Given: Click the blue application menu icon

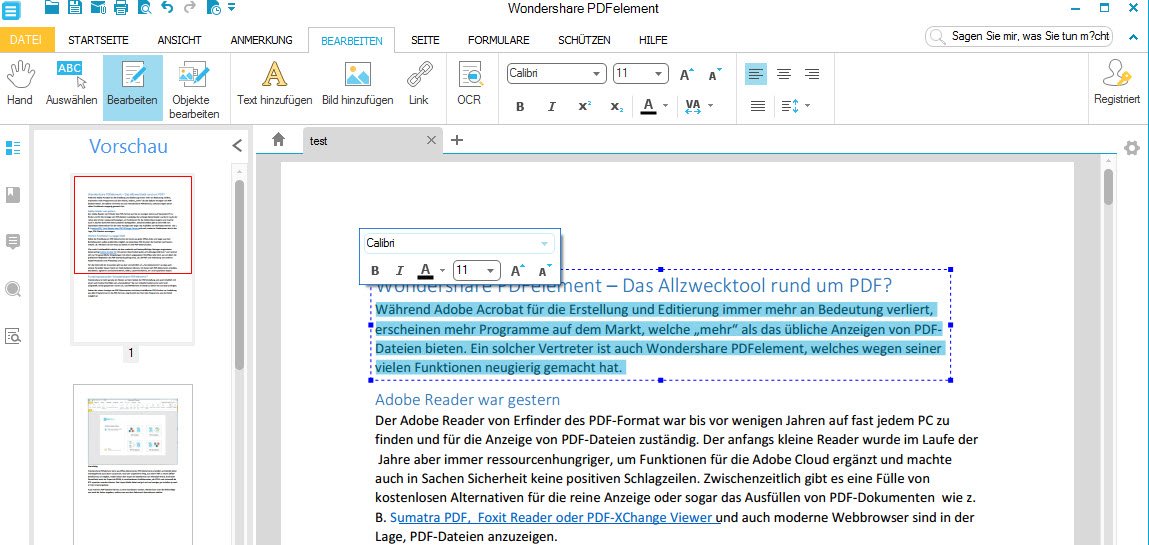Looking at the screenshot, I should pos(12,10).
